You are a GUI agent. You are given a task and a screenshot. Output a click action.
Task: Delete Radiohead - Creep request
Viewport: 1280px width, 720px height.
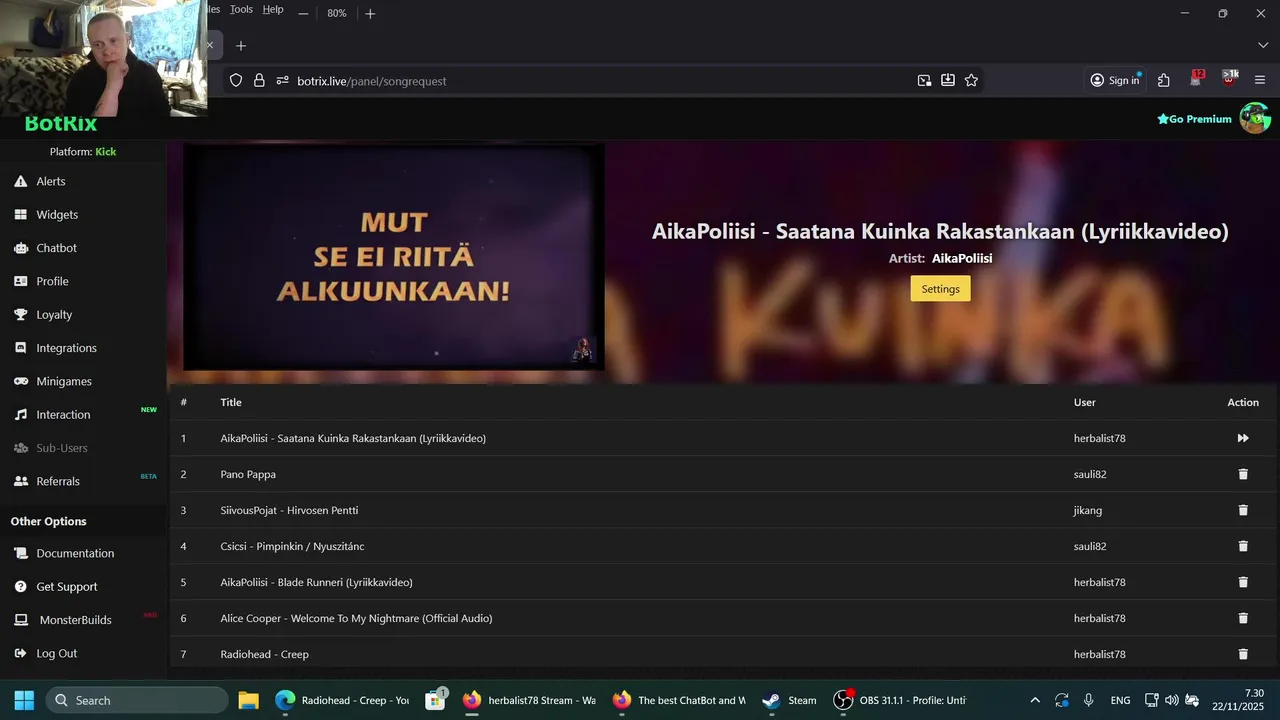coord(1243,654)
